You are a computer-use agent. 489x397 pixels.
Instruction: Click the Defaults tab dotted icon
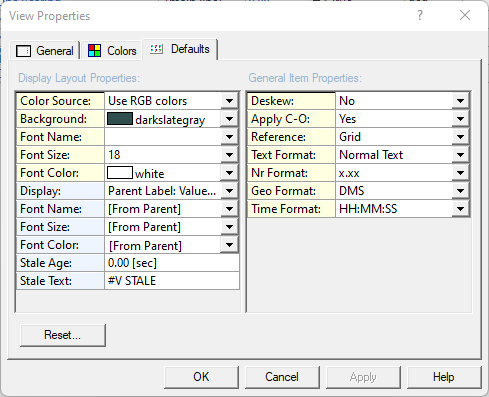[156, 49]
